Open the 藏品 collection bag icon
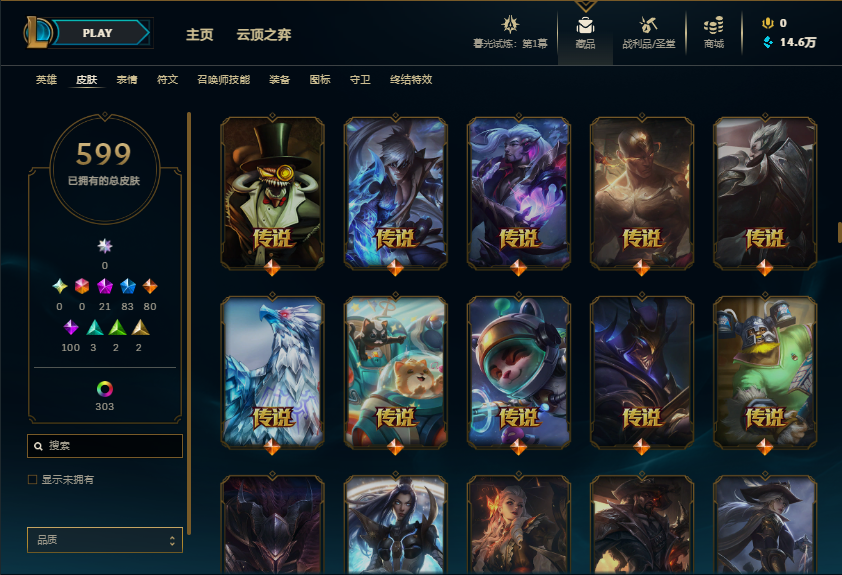842x575 pixels. 585,25
